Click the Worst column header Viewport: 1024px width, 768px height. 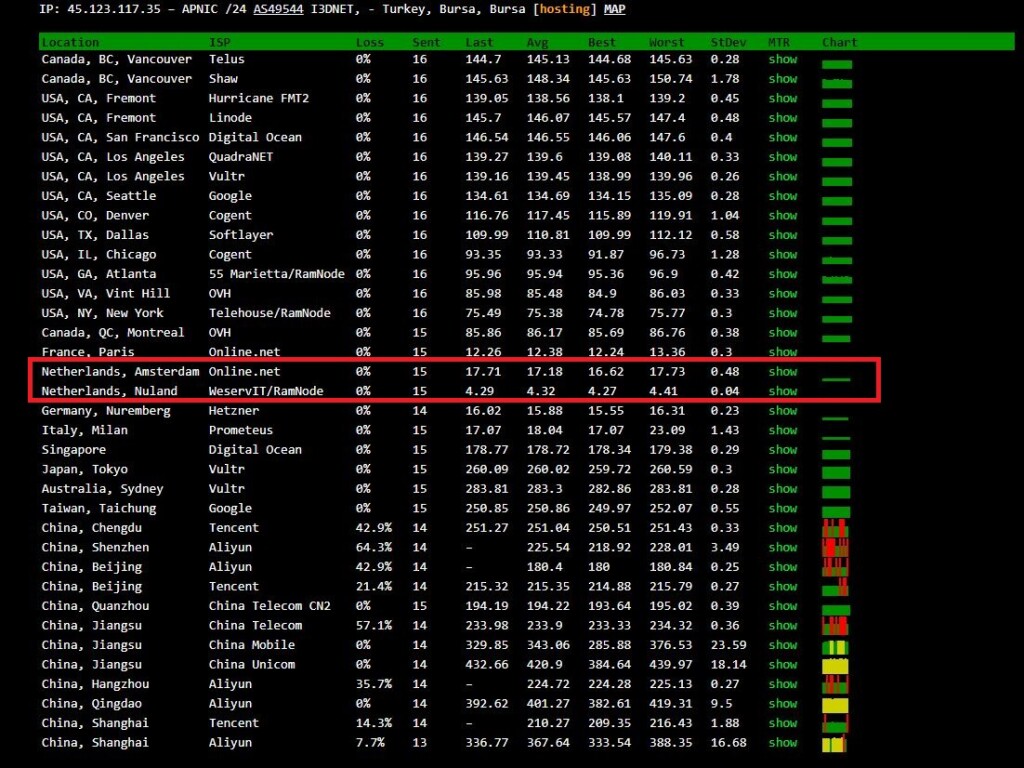pos(667,42)
